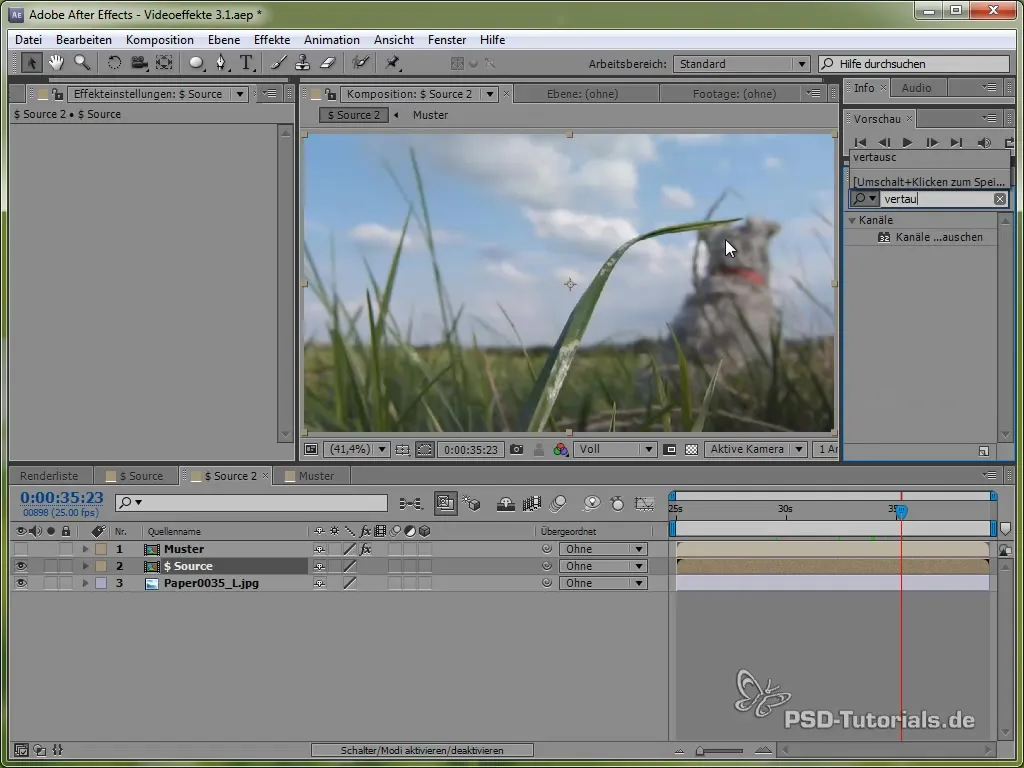This screenshot has height=768, width=1024.
Task: Switch to the Renderliste tab
Action: pos(49,476)
